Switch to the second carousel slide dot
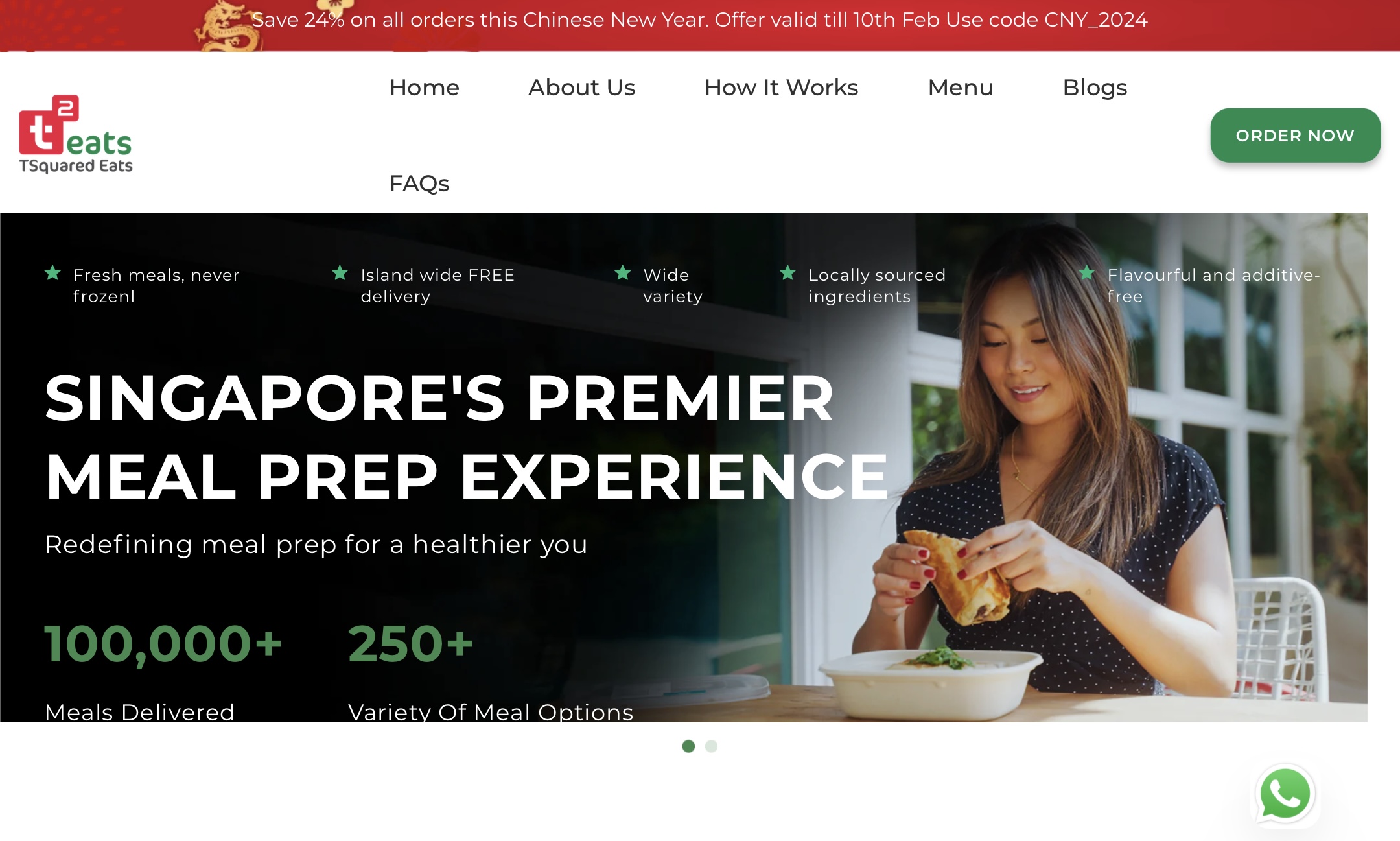Screen dimensions: 1400x841 coord(711,746)
